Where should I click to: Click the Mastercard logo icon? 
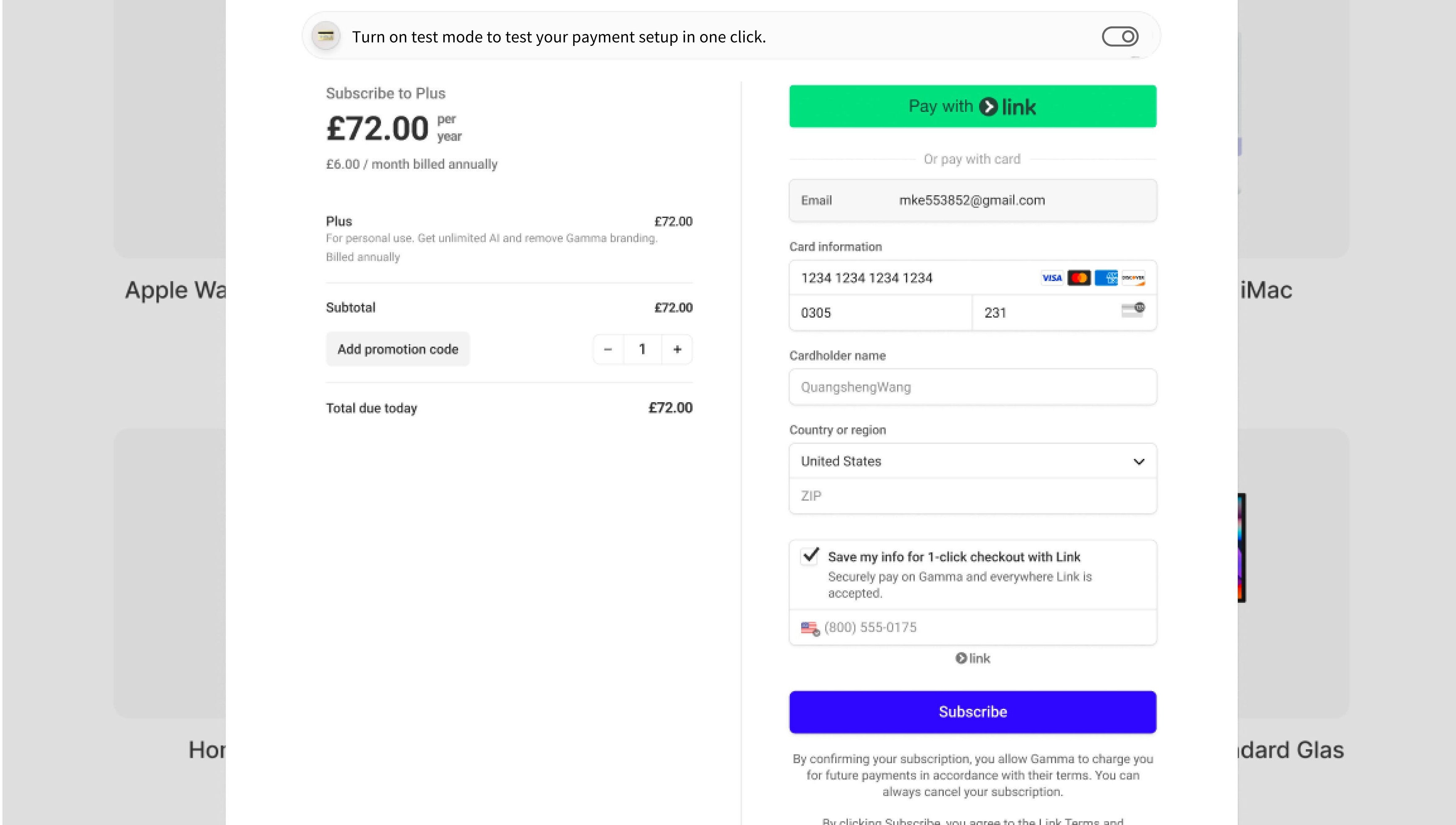(1079, 278)
